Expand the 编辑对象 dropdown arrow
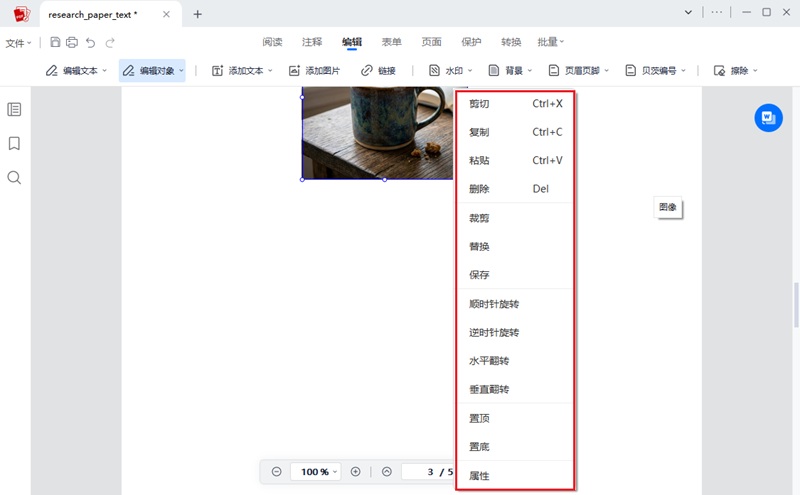 tap(181, 71)
